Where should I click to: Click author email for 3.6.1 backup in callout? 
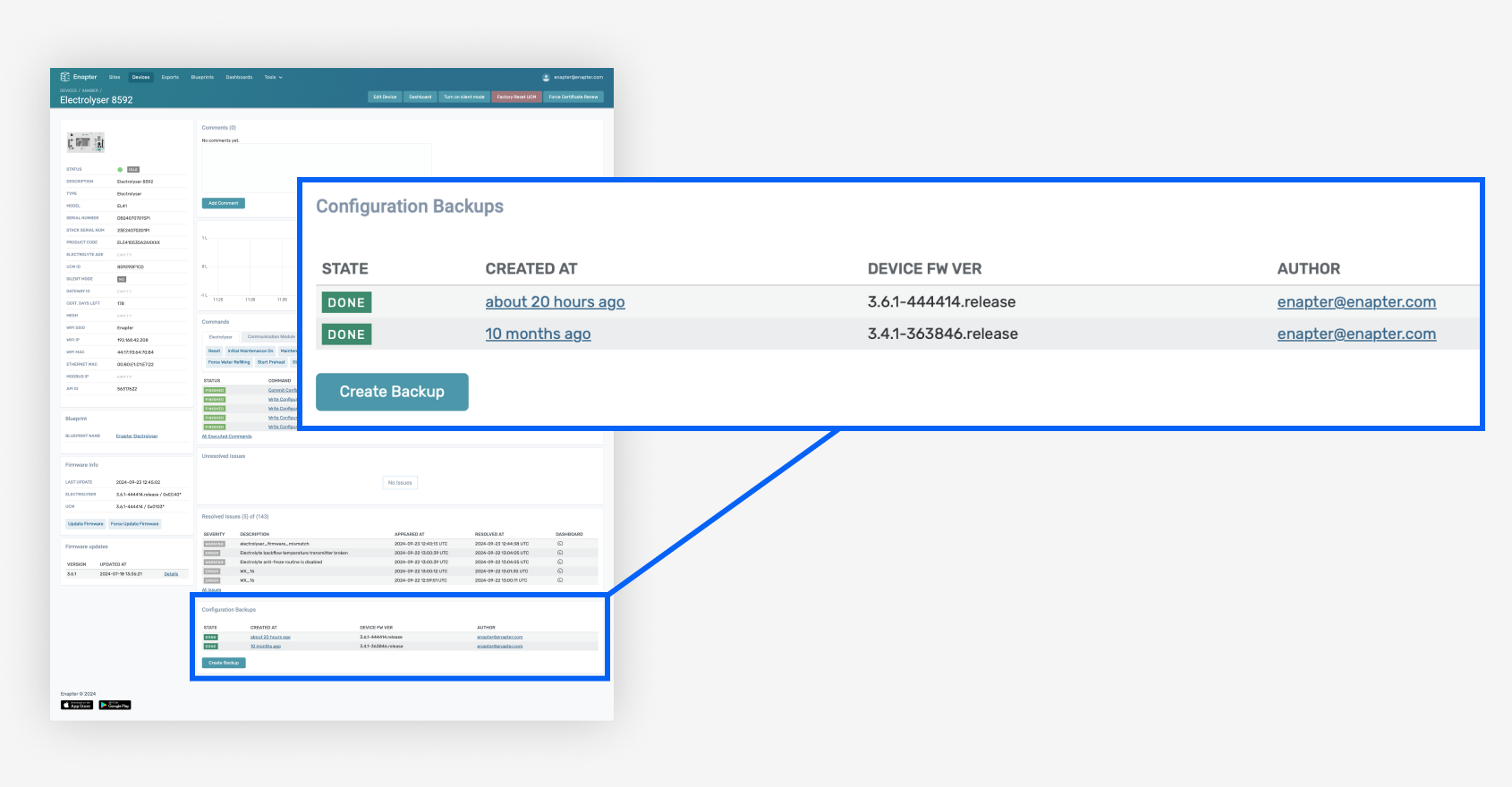coord(1356,302)
